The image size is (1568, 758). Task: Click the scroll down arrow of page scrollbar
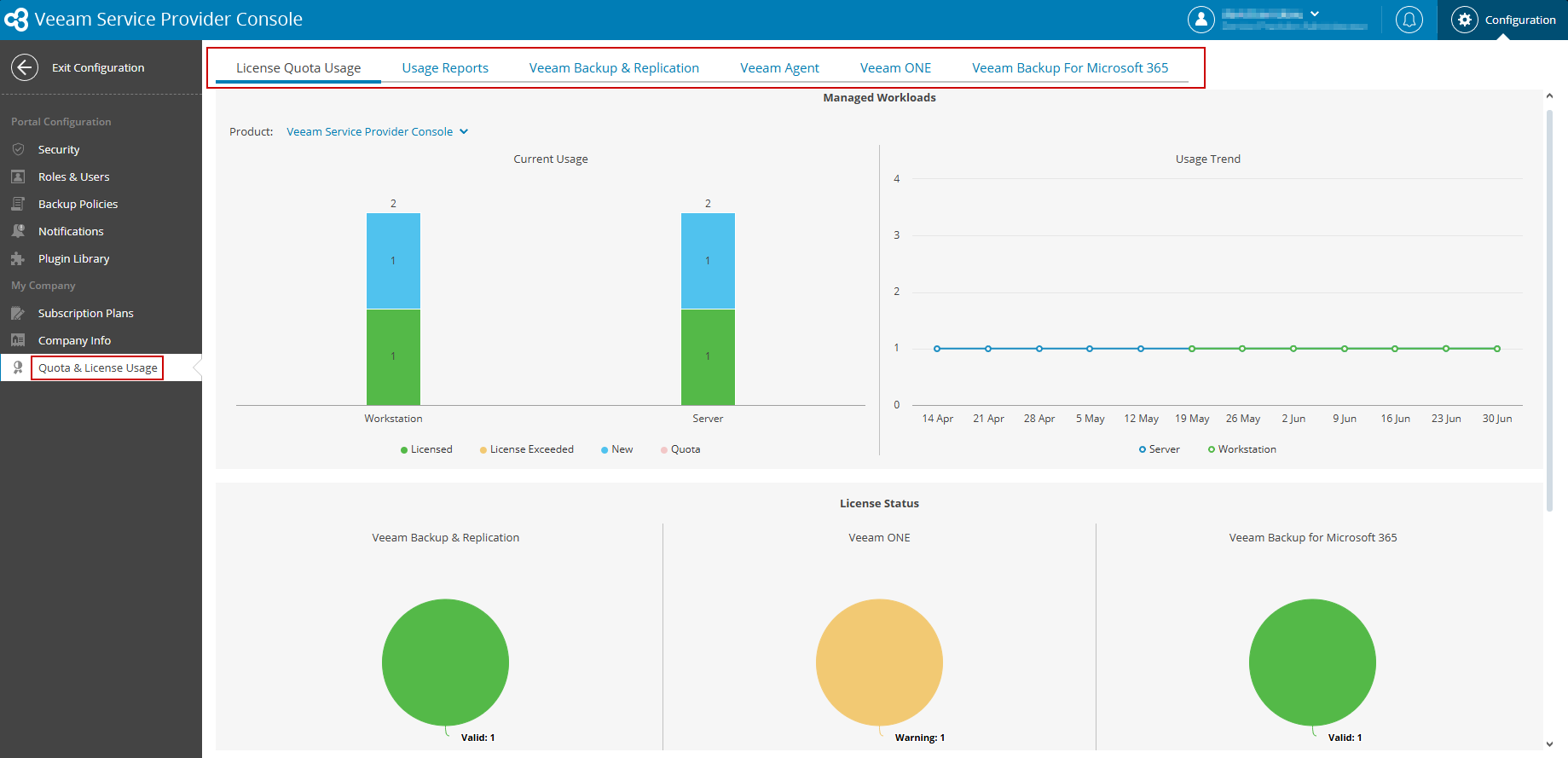coord(1549,744)
